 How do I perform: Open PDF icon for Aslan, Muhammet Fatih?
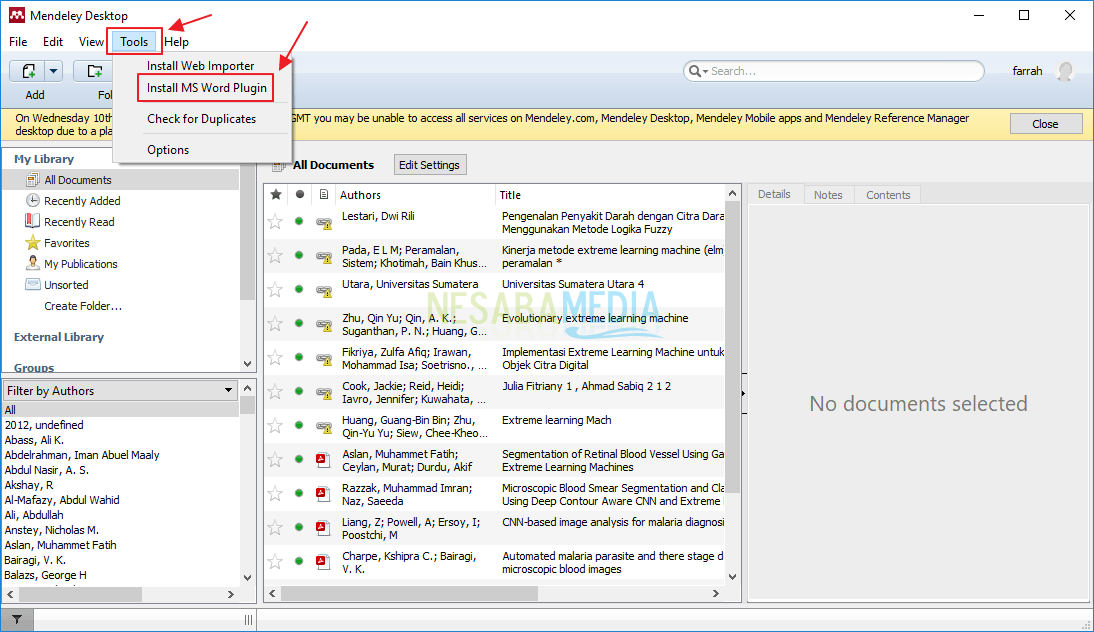322,459
